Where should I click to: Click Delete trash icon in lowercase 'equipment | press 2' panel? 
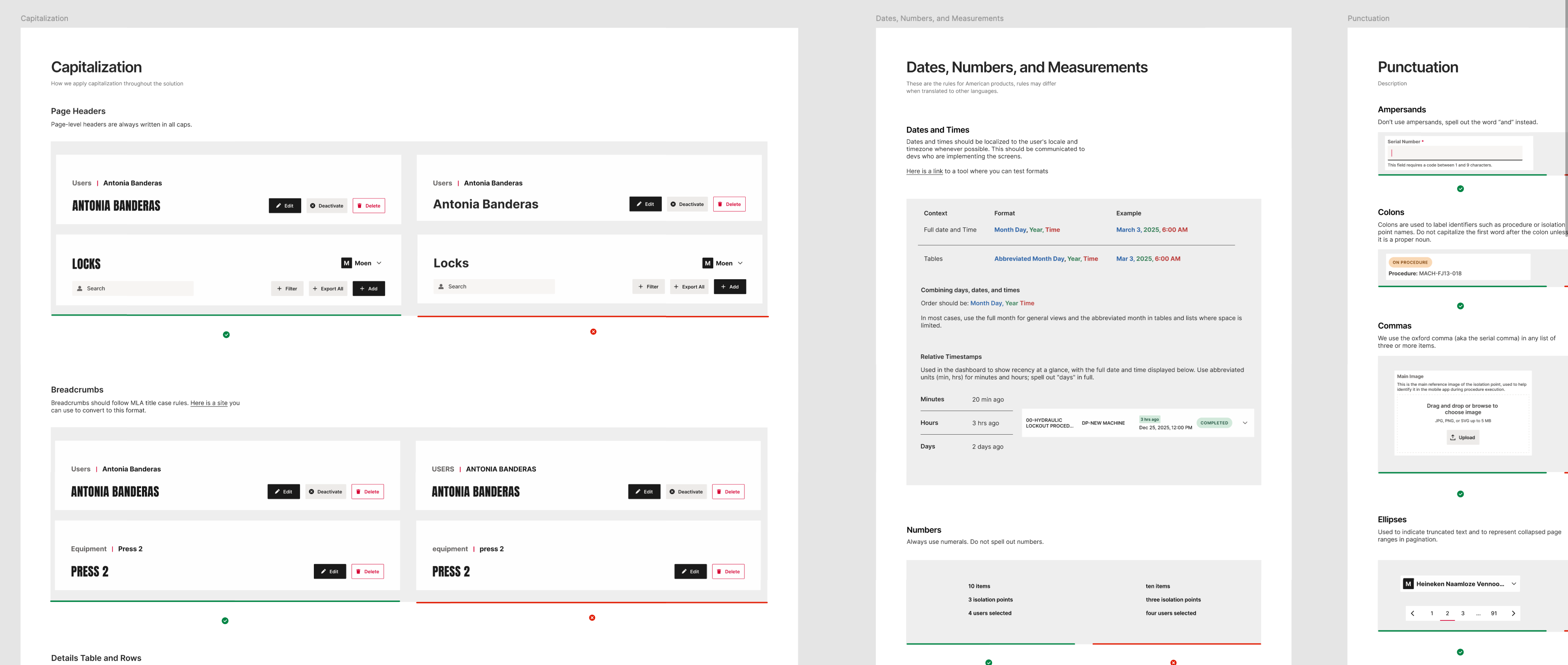tap(719, 572)
